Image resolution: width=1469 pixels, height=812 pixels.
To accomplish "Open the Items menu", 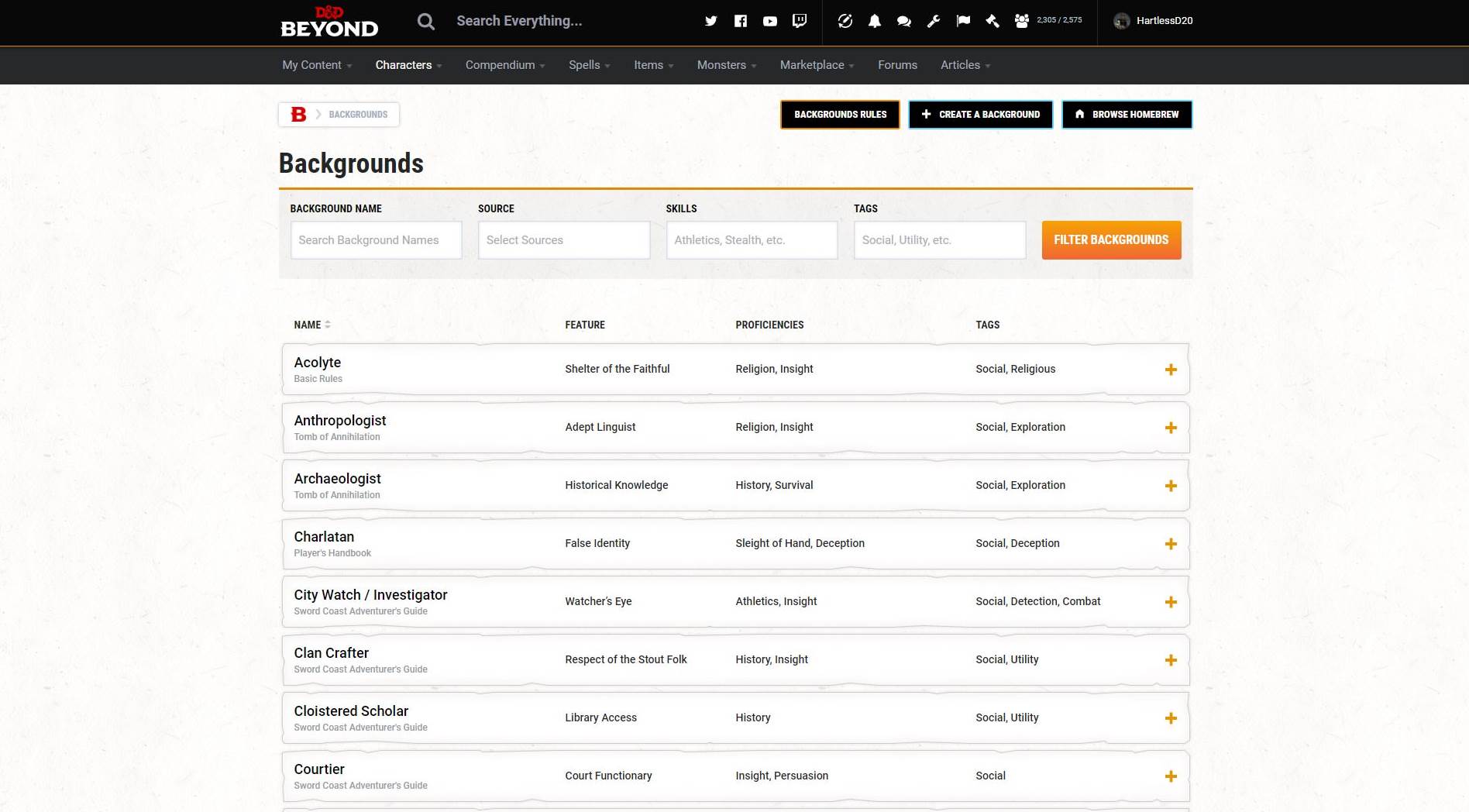I will click(x=654, y=65).
